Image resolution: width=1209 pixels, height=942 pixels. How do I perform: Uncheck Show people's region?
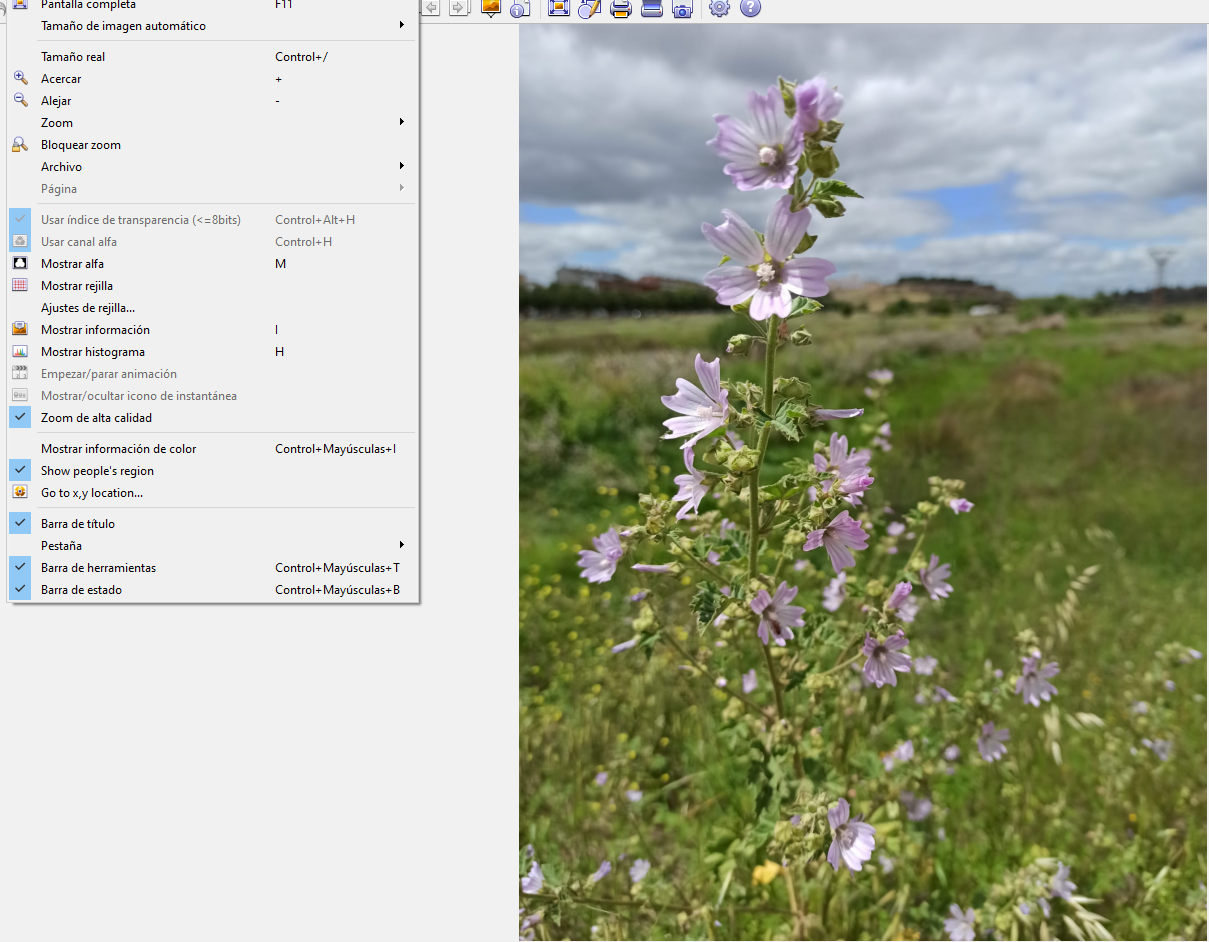pos(97,471)
